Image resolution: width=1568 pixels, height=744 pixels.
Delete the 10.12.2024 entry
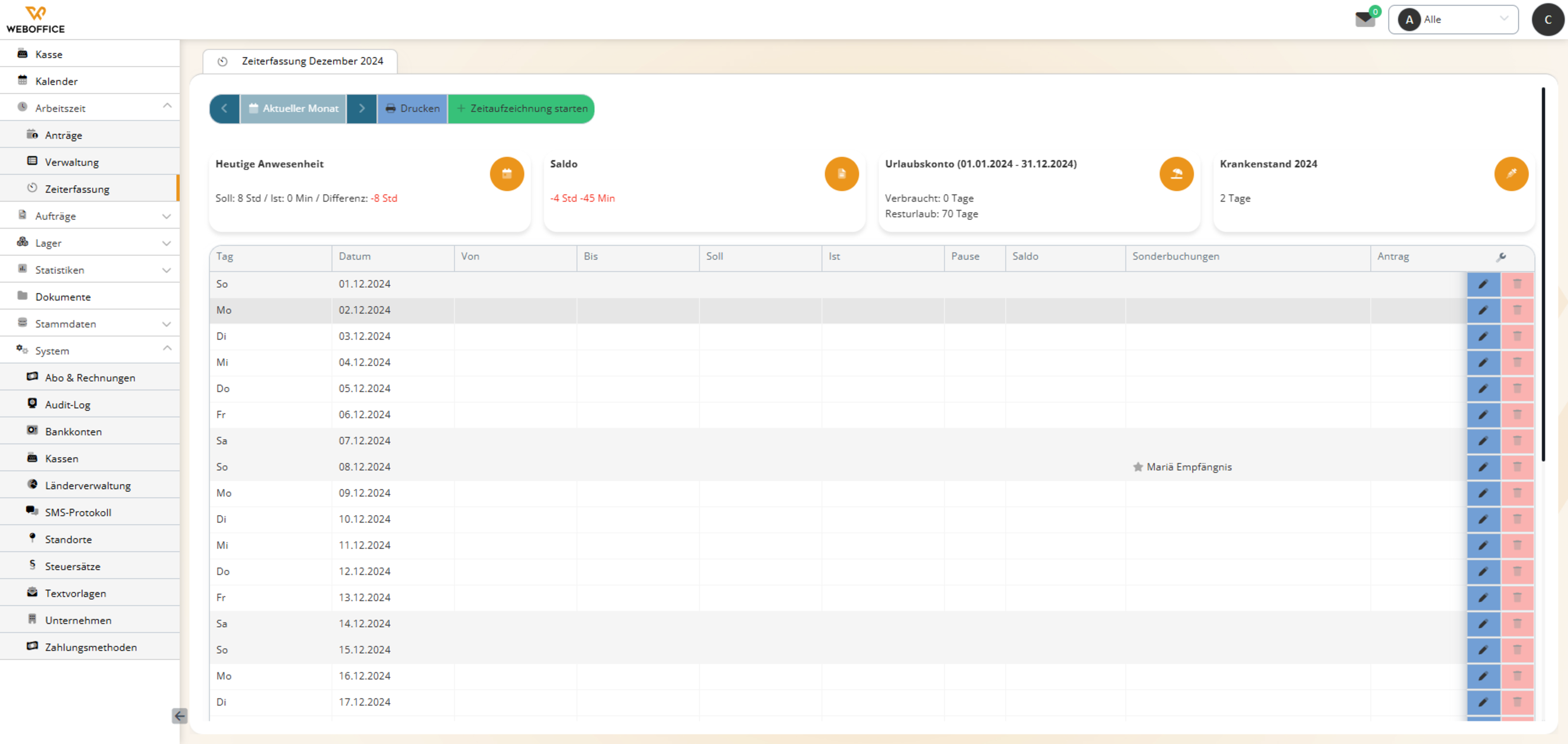click(x=1518, y=519)
